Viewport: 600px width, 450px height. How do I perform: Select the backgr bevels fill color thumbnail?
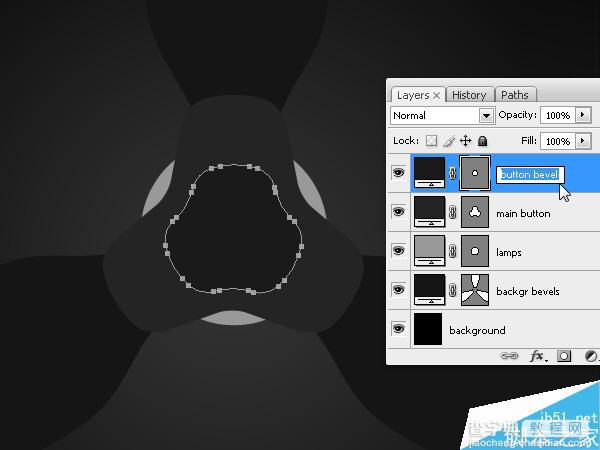(x=429, y=289)
